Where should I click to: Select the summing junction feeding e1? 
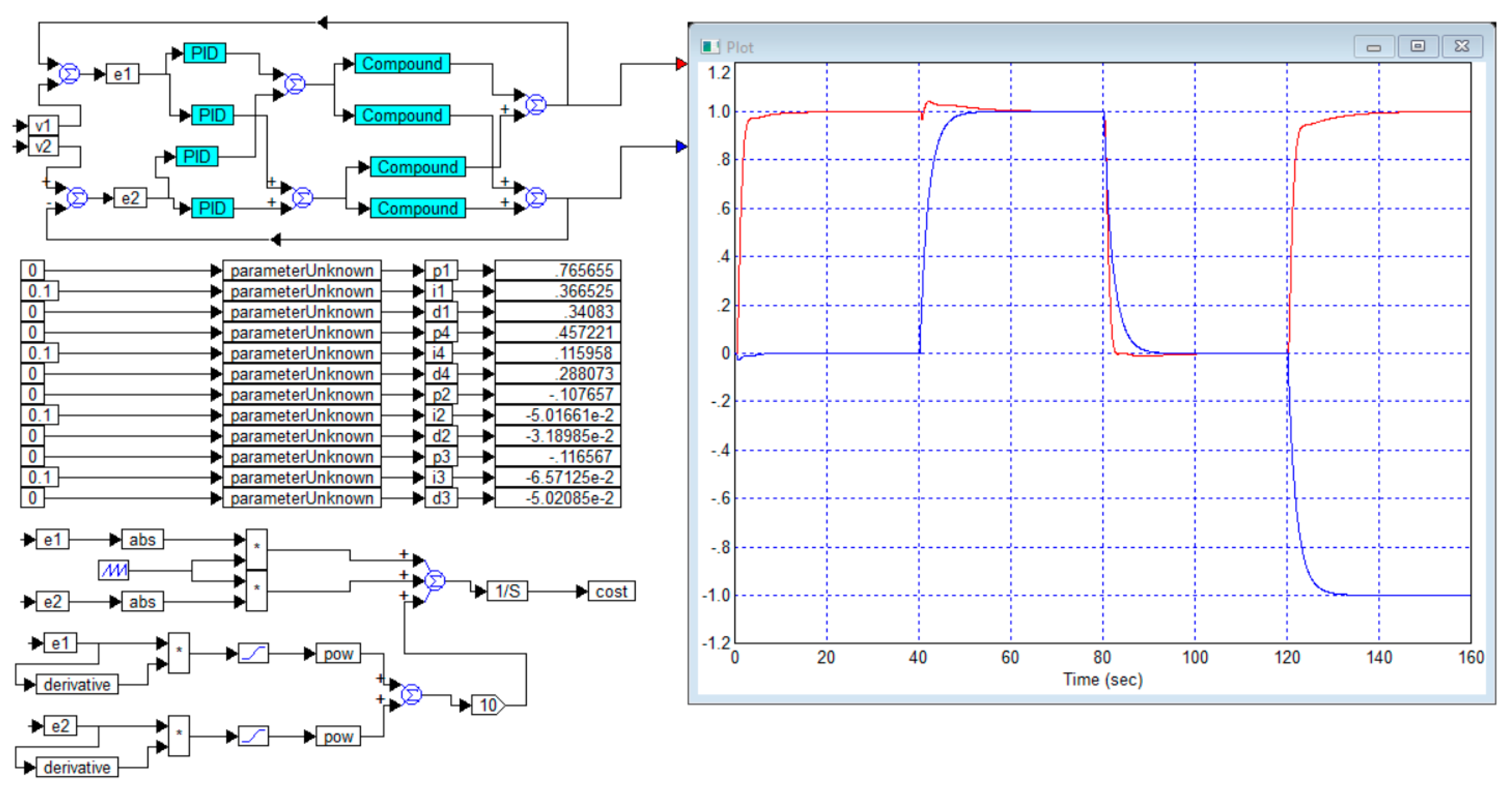point(70,74)
